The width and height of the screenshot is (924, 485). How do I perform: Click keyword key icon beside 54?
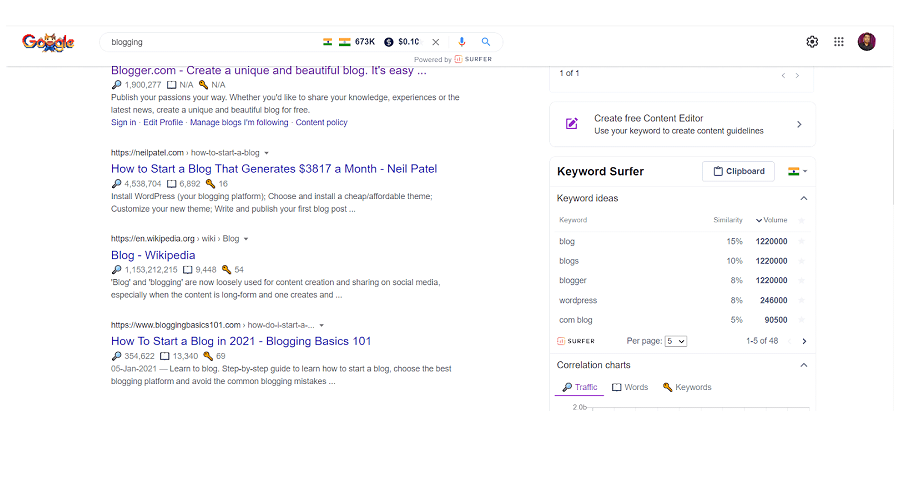[x=226, y=270]
